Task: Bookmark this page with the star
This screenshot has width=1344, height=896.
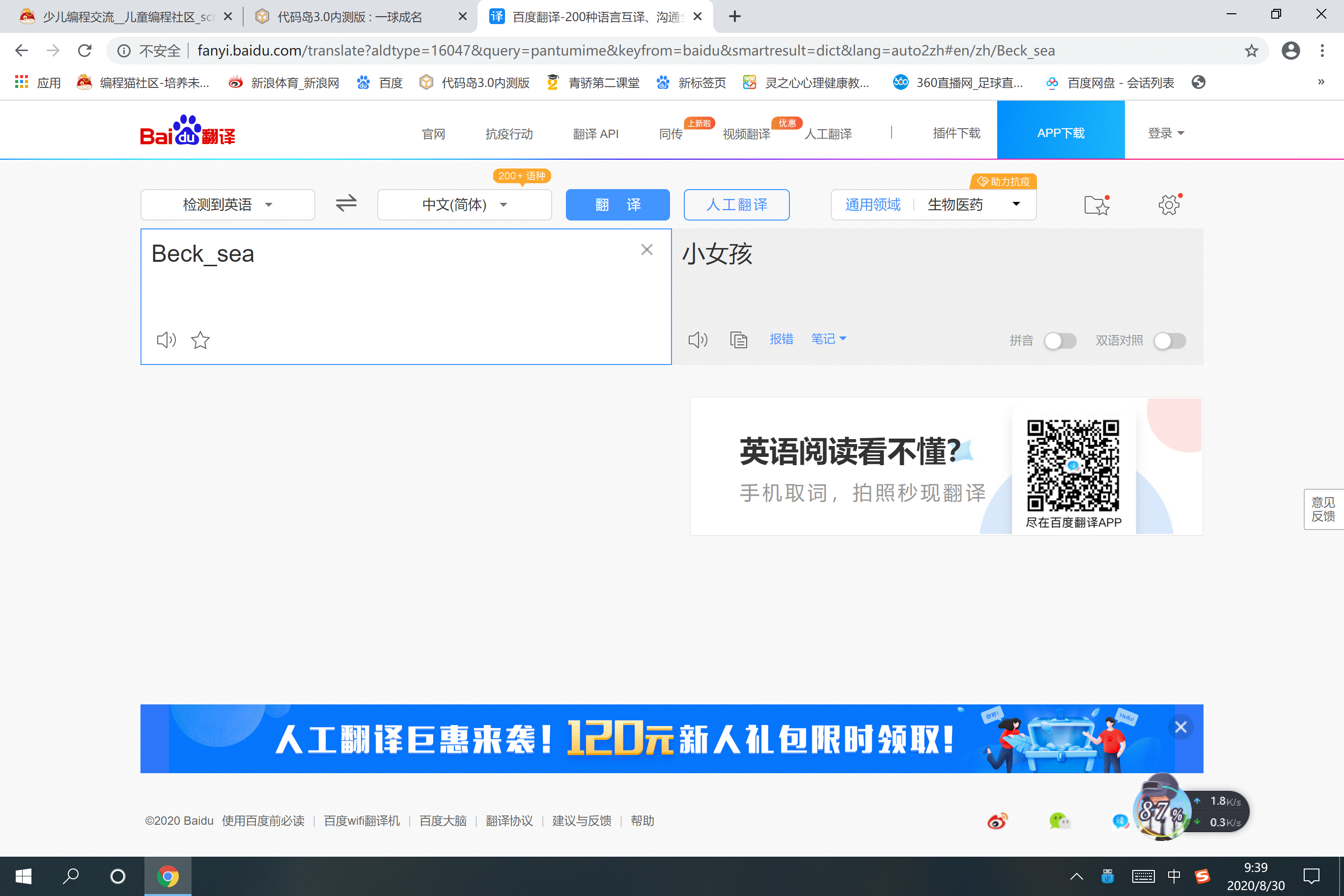Action: click(x=1252, y=51)
